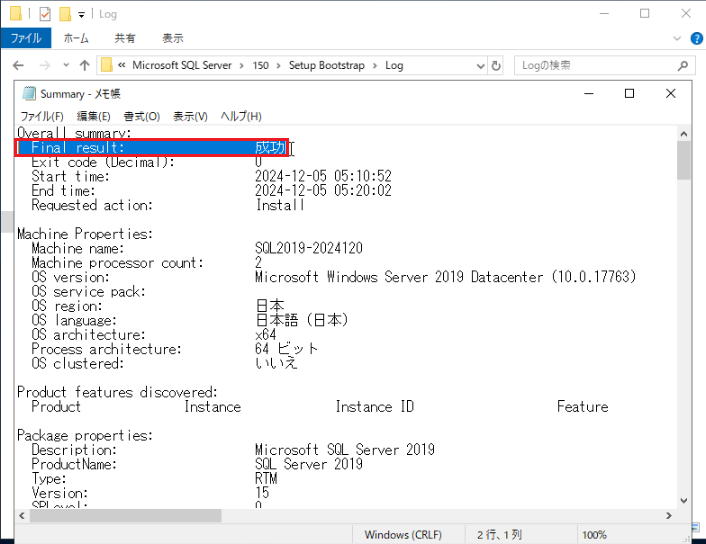This screenshot has width=706, height=544.
Task: Refresh the Log folder view
Action: (496, 66)
